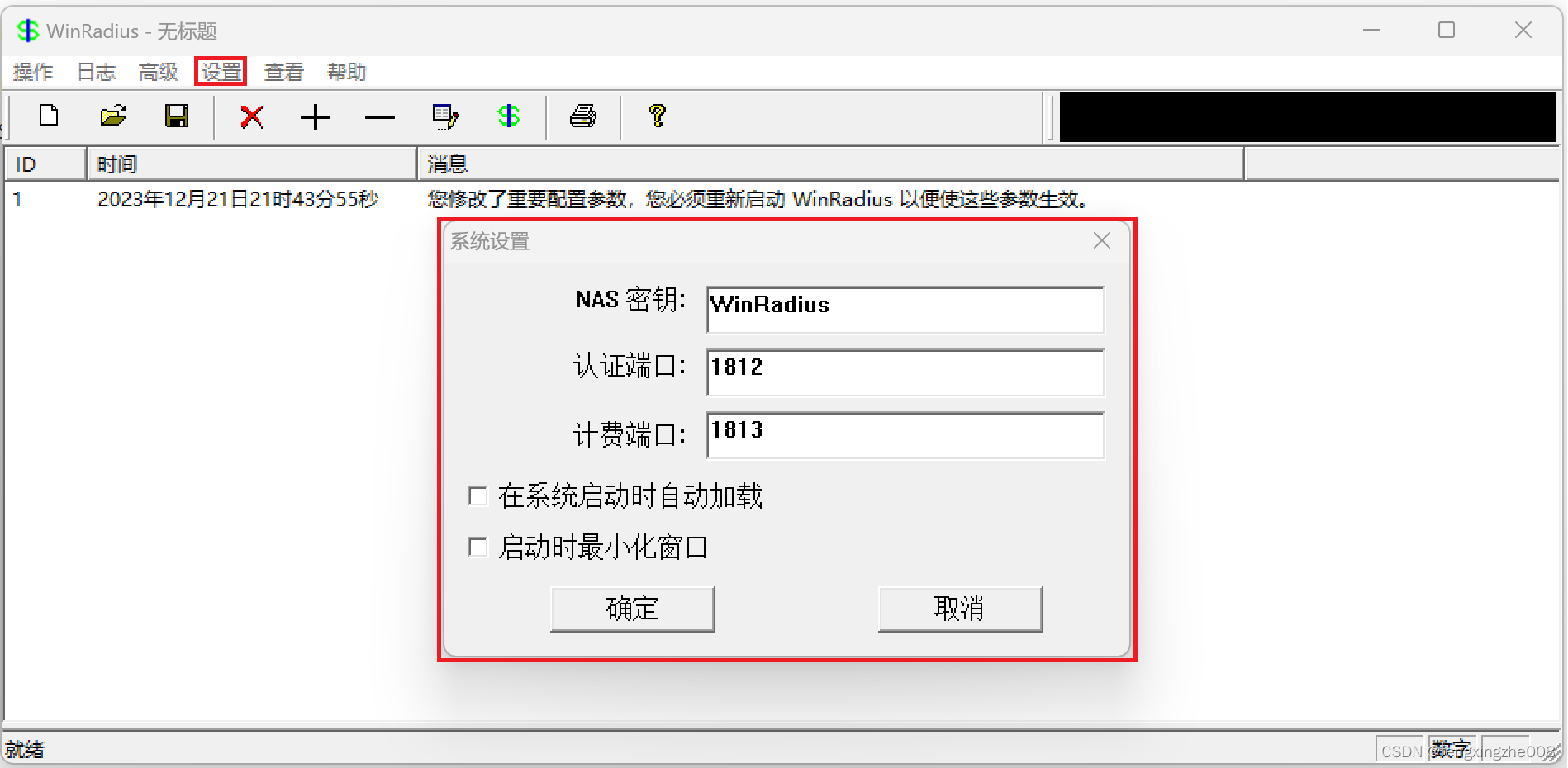Select log row timestamp 2023年12月21日21时43分55秒
This screenshot has height=768, width=1568.
(238, 199)
